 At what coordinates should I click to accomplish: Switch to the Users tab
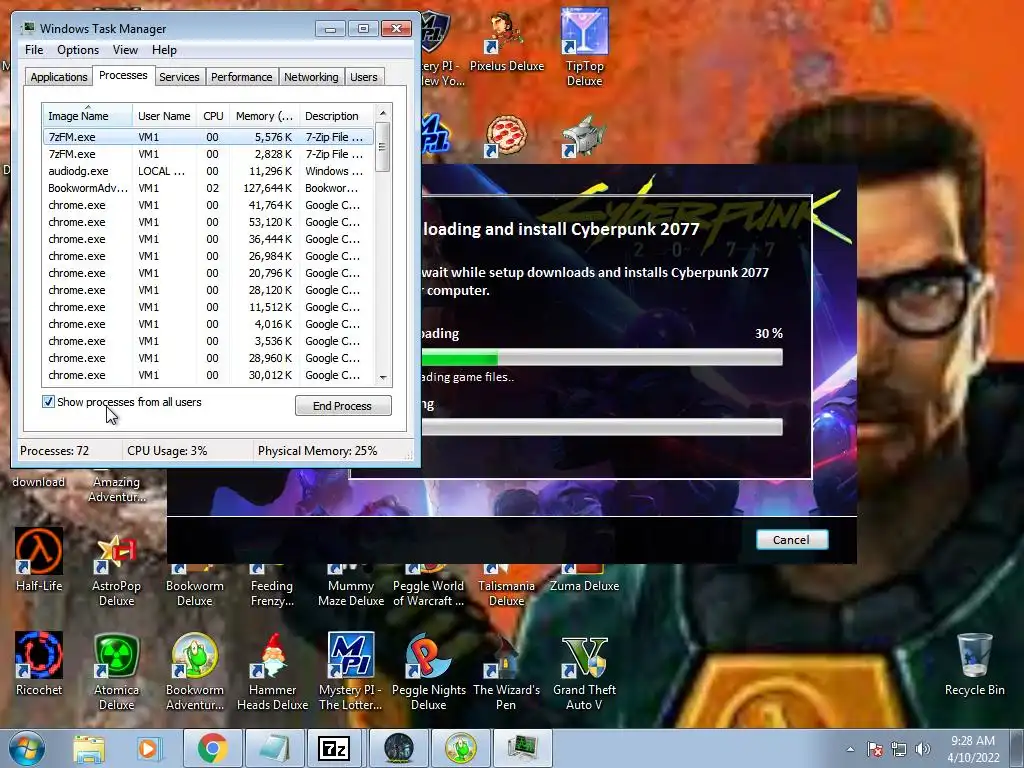364,76
